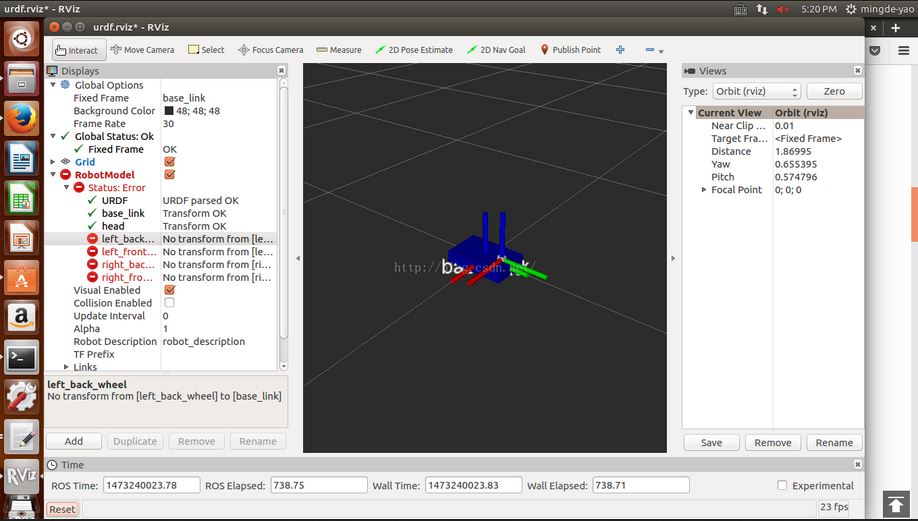Viewport: 918px width, 521px height.
Task: Open System Settings dock icon
Action: coord(22,397)
